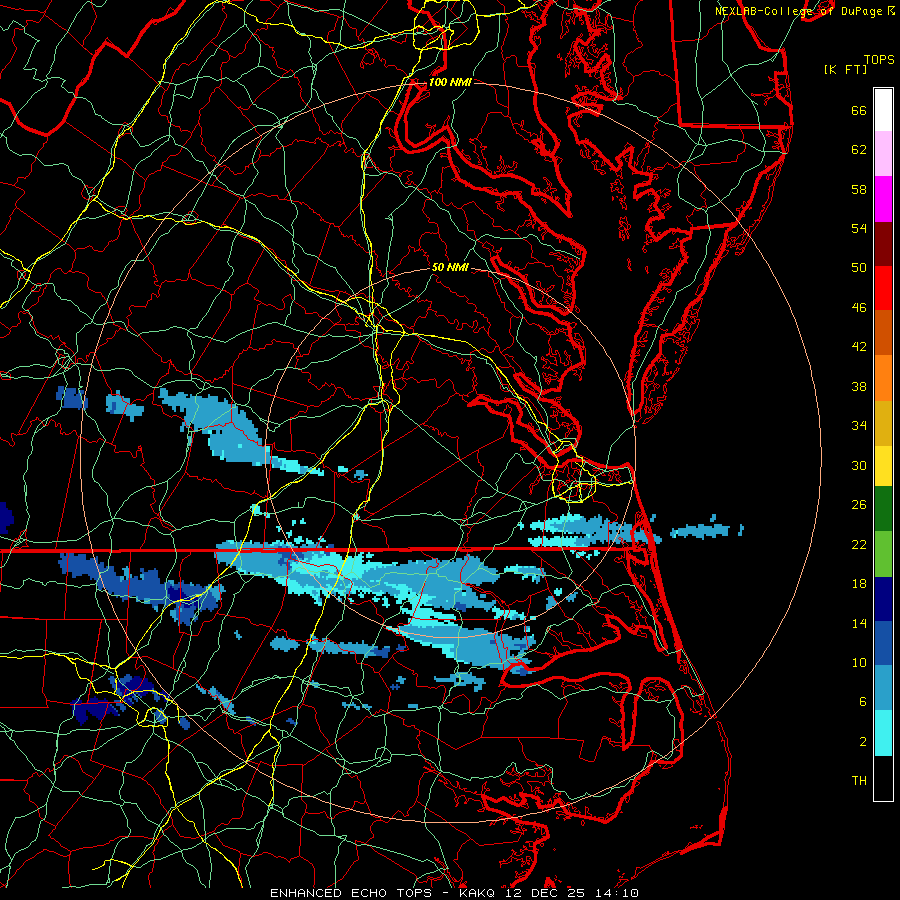Click the light pink legend swatch
The height and width of the screenshot is (900, 900).
[883, 154]
